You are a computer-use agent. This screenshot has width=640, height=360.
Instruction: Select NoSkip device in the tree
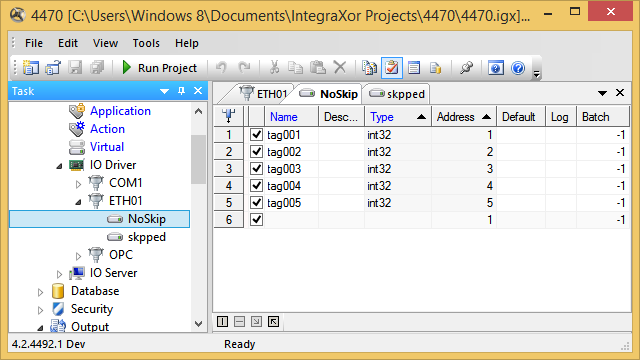coord(147,219)
